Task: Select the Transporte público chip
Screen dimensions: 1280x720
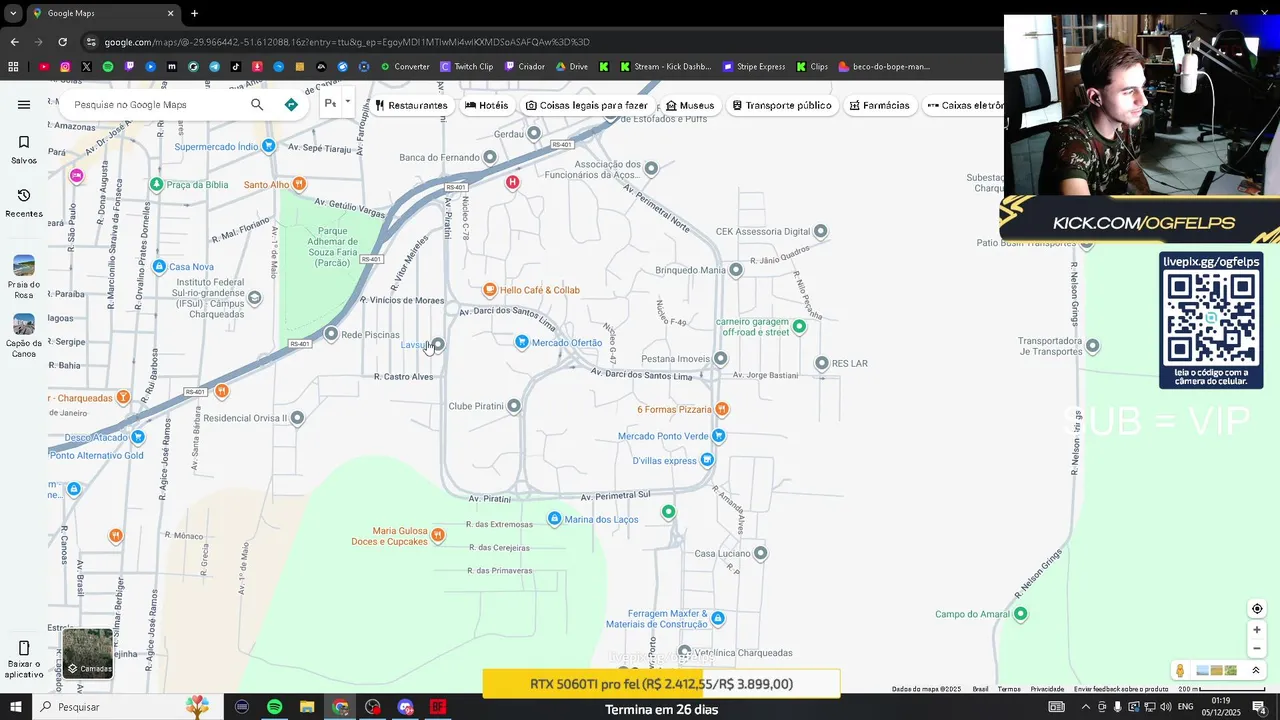Action: tap(782, 105)
